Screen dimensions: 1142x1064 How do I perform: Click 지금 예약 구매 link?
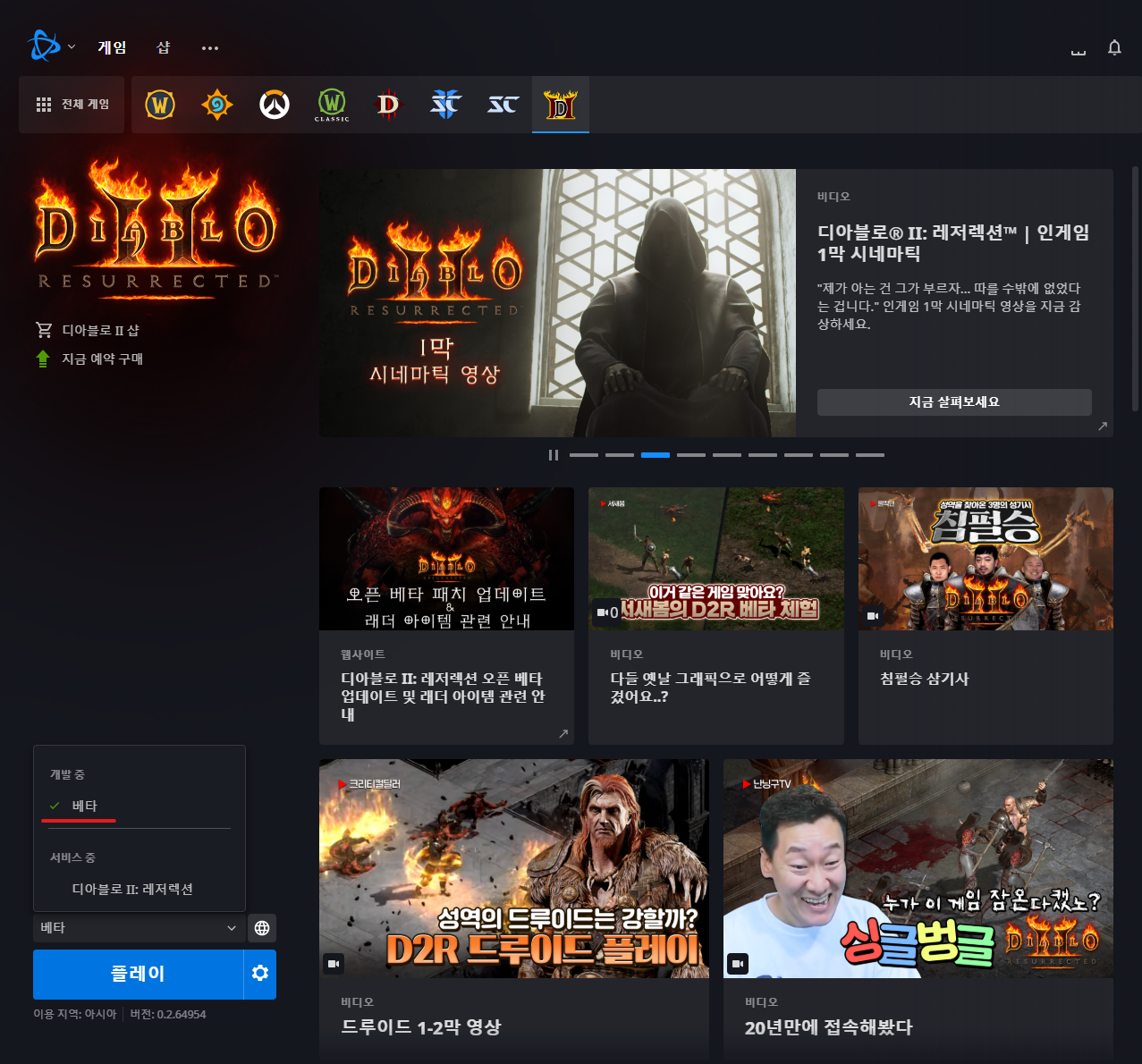click(x=102, y=359)
